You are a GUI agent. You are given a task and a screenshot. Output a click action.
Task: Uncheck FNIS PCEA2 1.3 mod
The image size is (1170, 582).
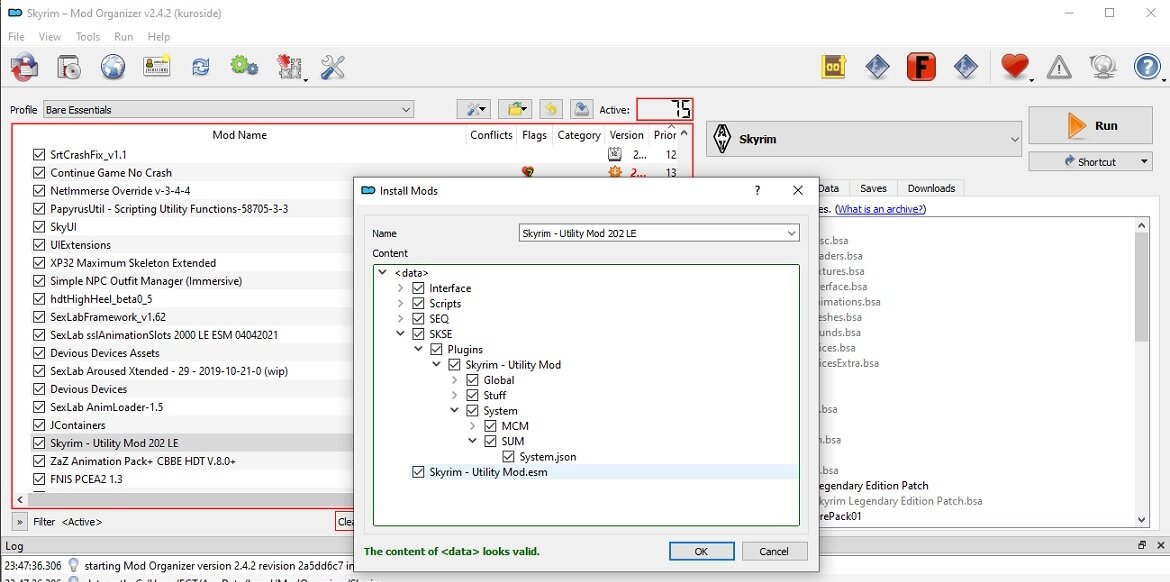[40, 479]
